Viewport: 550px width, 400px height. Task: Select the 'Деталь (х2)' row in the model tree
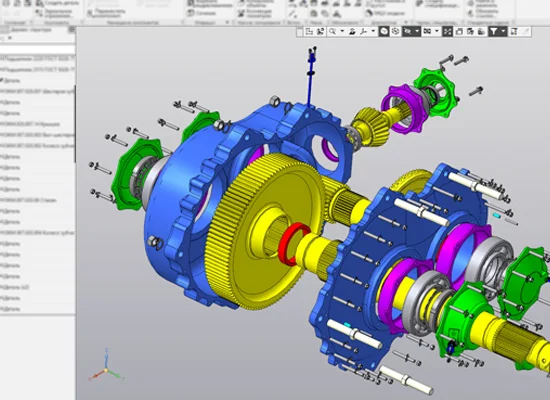(38, 287)
